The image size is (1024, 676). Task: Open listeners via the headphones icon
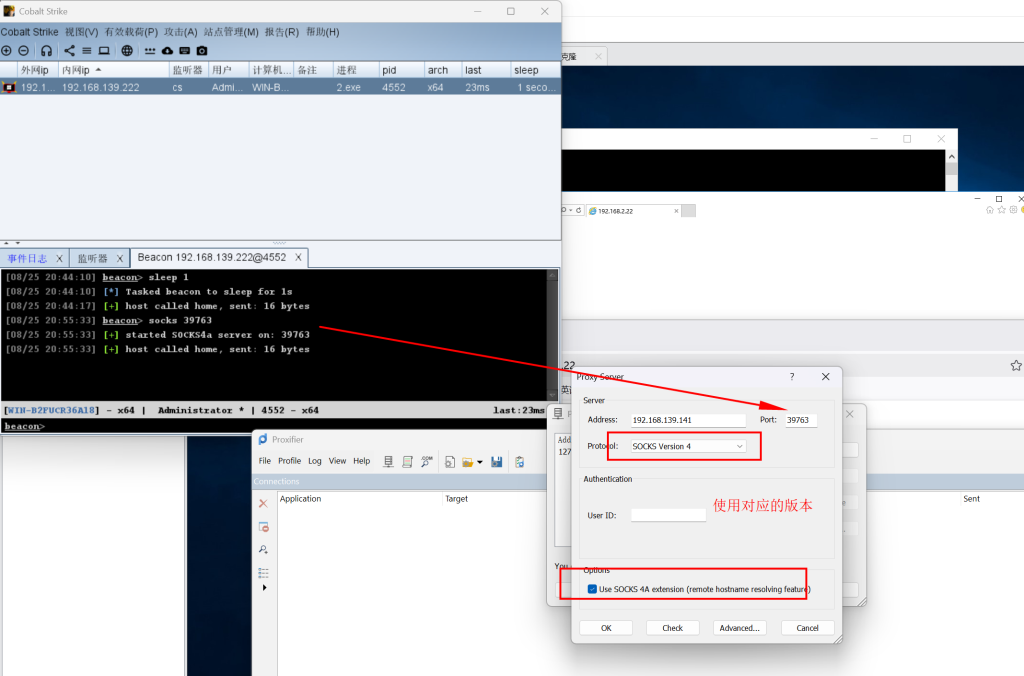[x=46, y=50]
